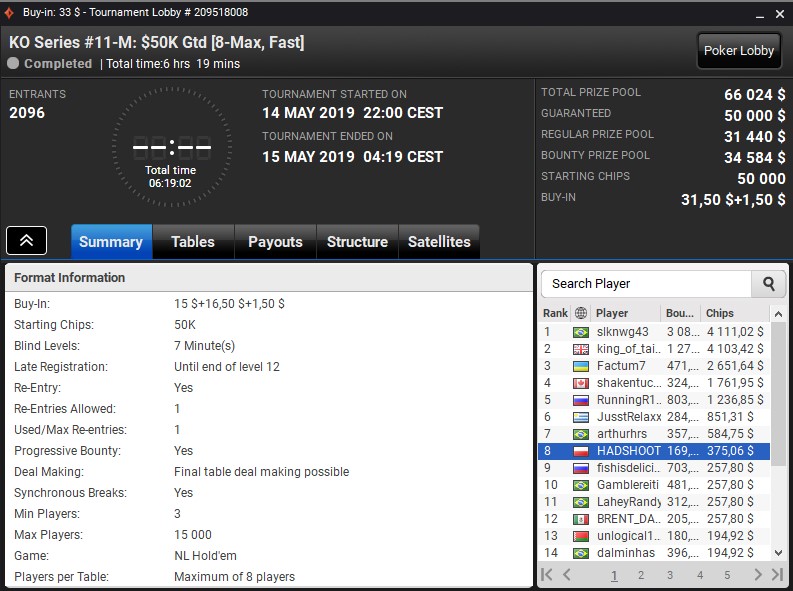793x591 pixels.
Task: Go to the last page of the player list
Action: [777, 574]
